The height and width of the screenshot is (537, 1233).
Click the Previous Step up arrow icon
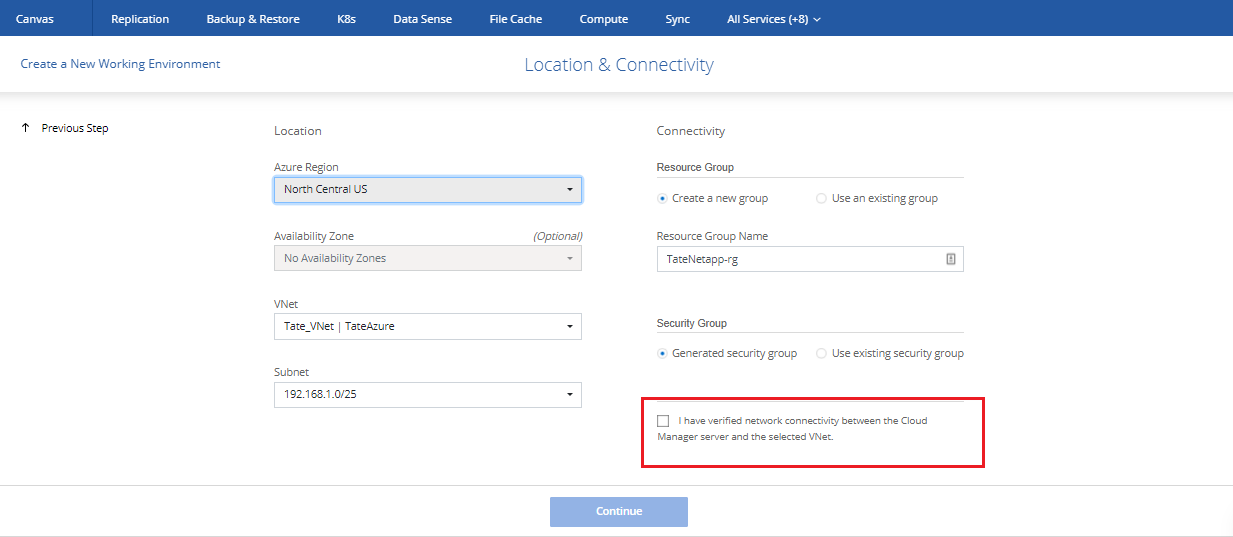(x=25, y=128)
